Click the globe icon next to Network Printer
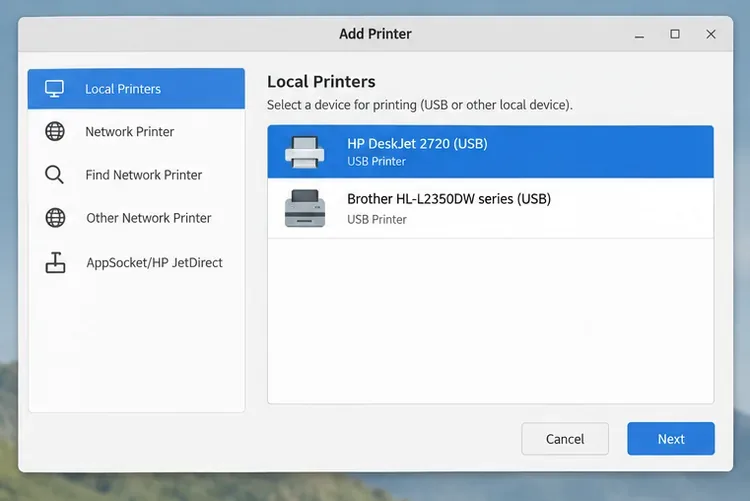Image resolution: width=750 pixels, height=501 pixels. pyautogui.click(x=55, y=131)
